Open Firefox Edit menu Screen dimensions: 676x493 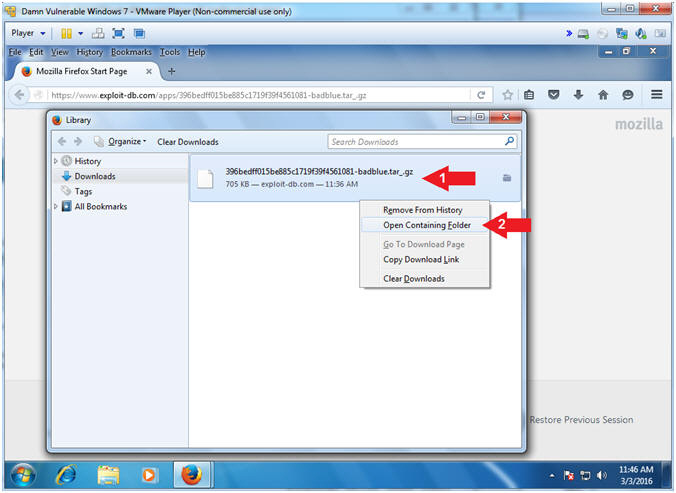(x=36, y=52)
